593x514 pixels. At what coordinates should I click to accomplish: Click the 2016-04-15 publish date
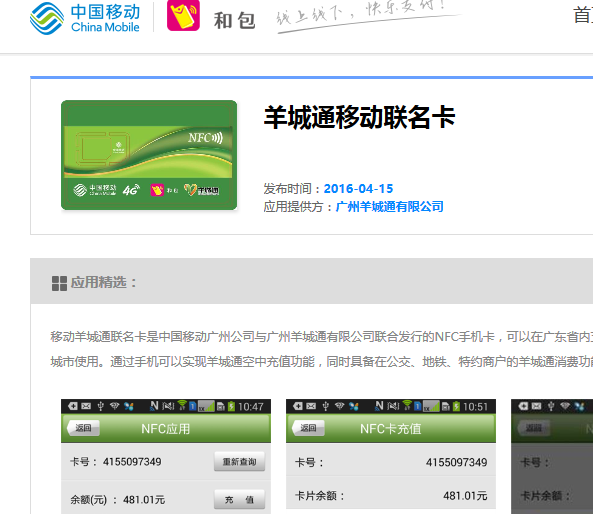point(359,188)
